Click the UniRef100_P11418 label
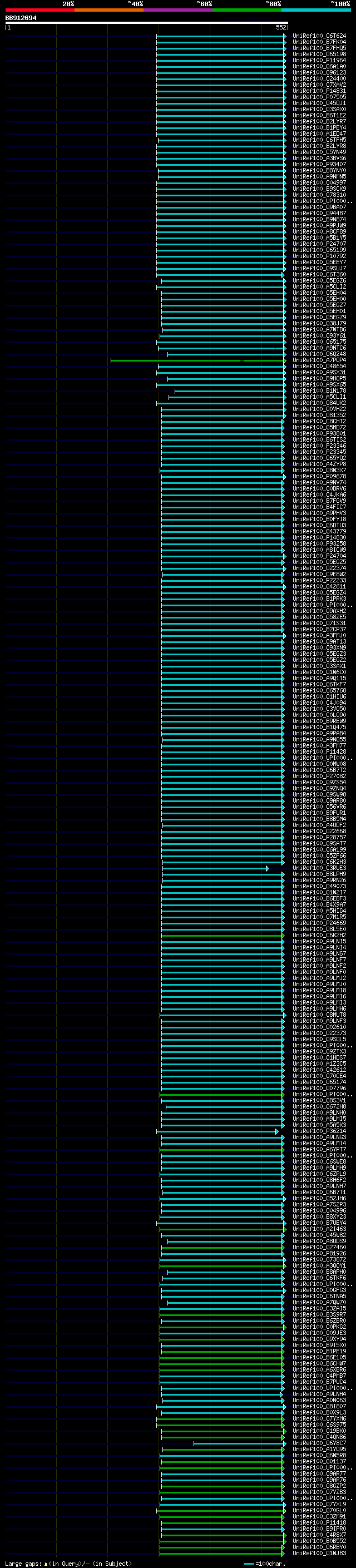Viewport: 356px width, 1568px height. coord(319,1522)
